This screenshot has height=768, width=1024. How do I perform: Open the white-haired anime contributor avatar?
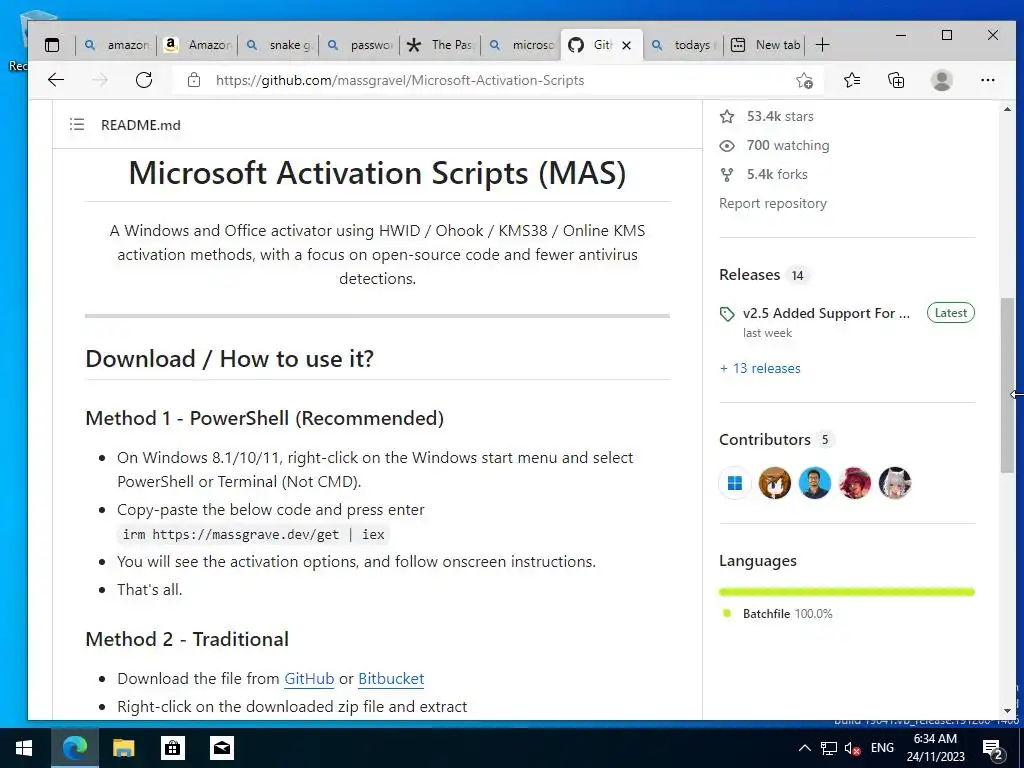895,483
